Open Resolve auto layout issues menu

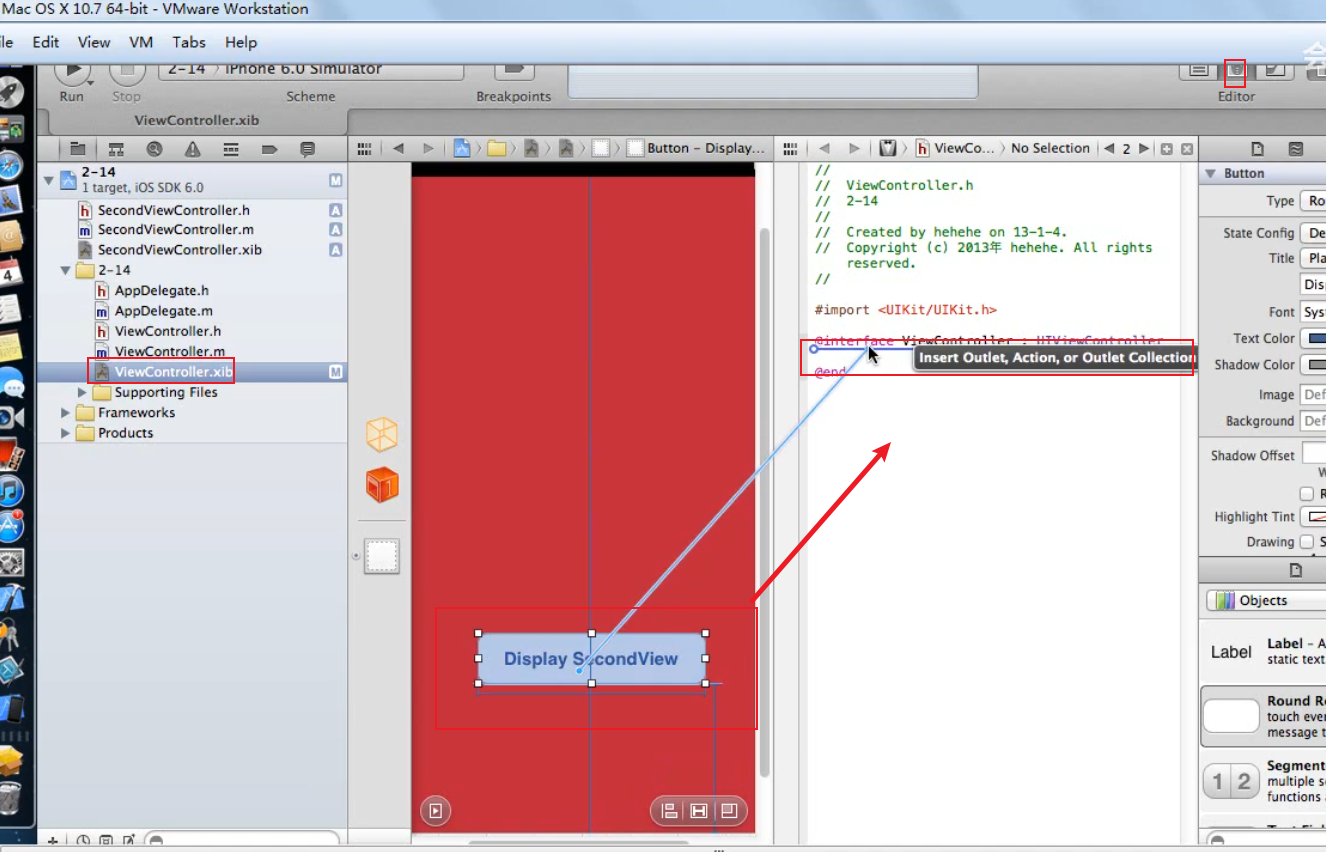click(x=729, y=811)
